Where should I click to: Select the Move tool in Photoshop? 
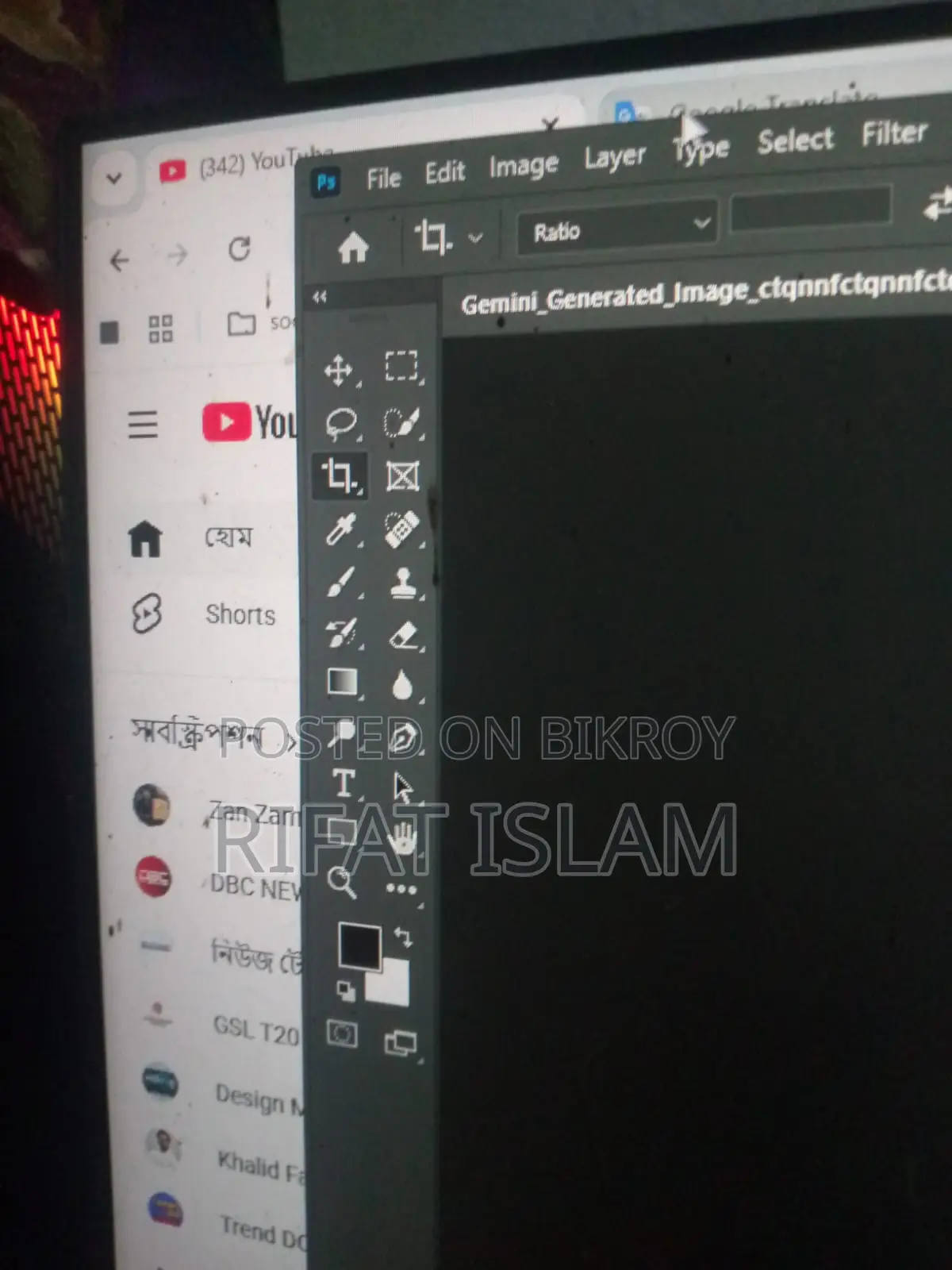[x=339, y=371]
